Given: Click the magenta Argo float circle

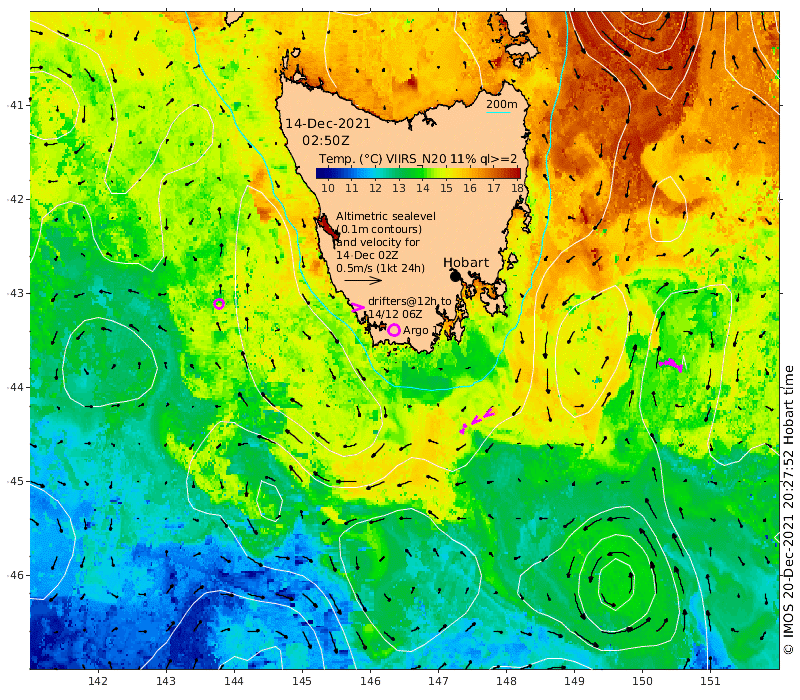Looking at the screenshot, I should 393,330.
